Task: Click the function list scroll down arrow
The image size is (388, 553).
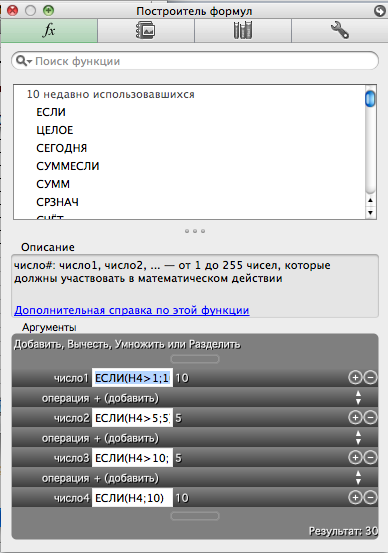Action: click(x=370, y=212)
